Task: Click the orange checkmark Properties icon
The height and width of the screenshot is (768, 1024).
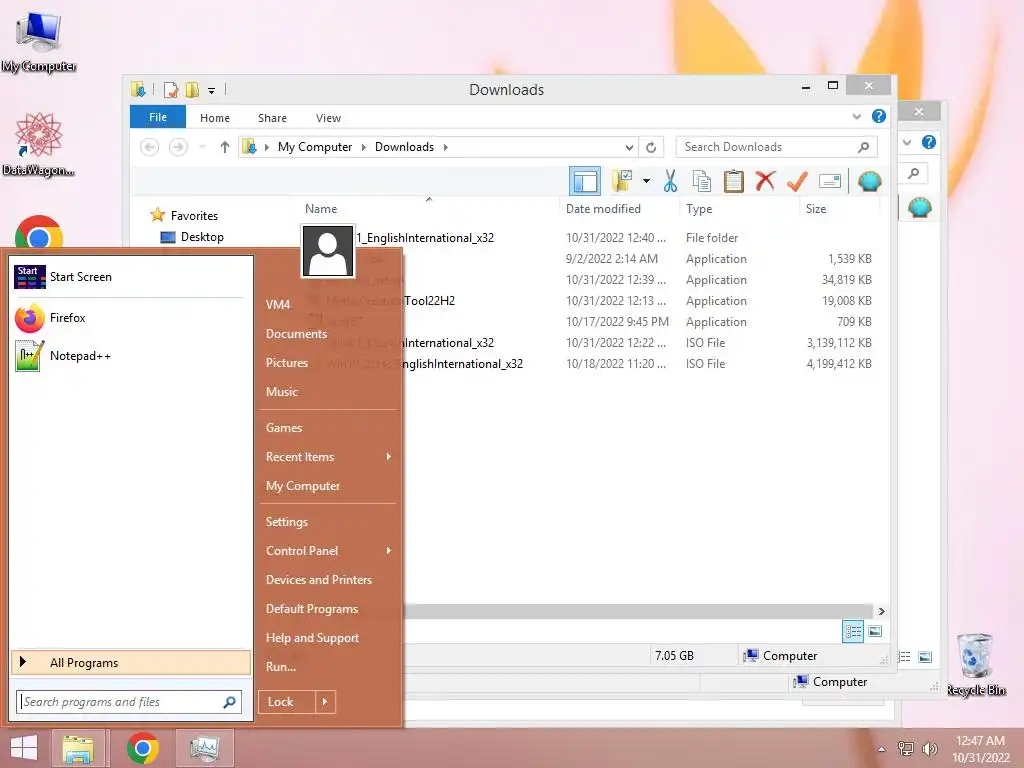Action: pos(797,181)
